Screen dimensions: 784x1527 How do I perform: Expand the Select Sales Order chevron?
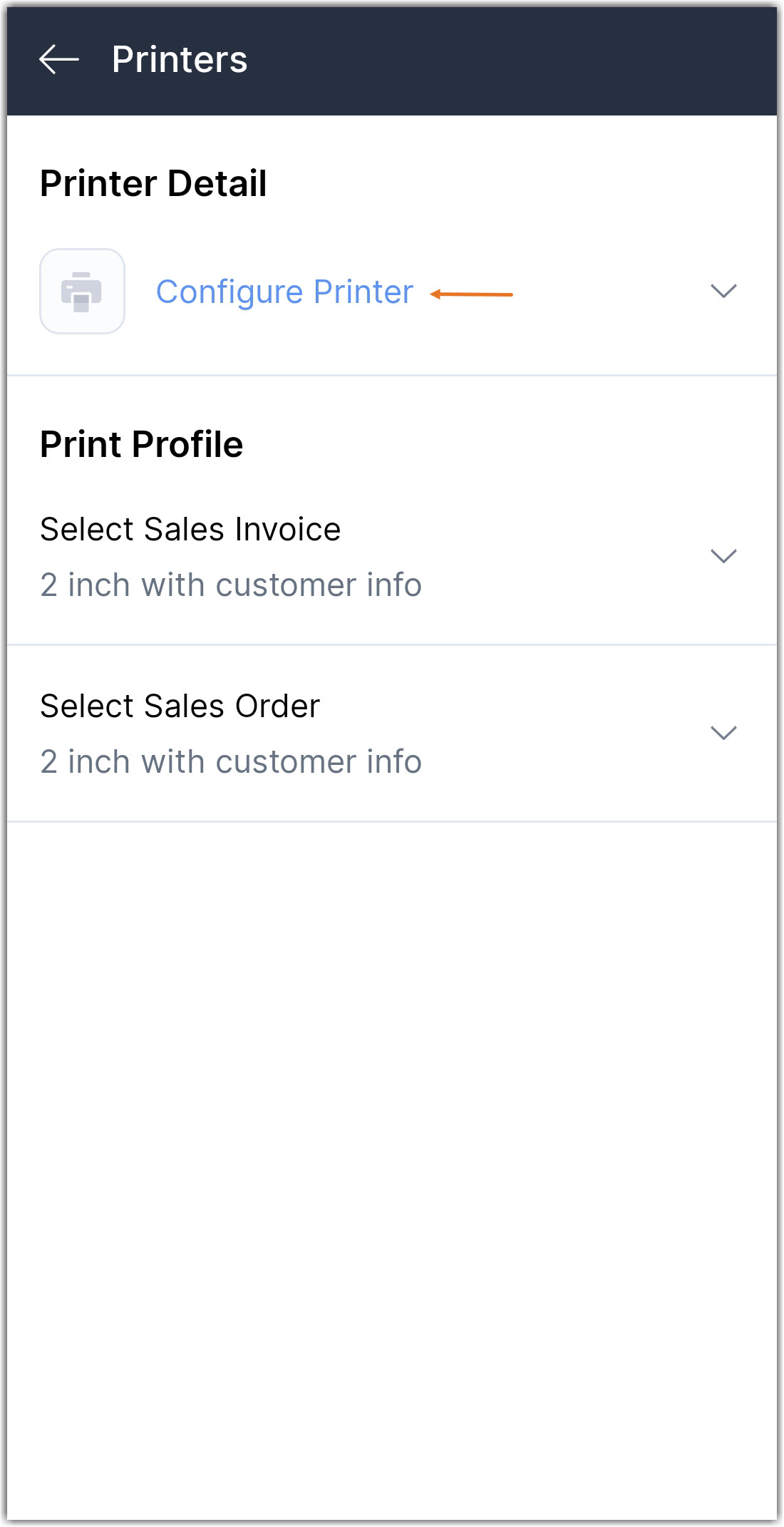point(723,733)
